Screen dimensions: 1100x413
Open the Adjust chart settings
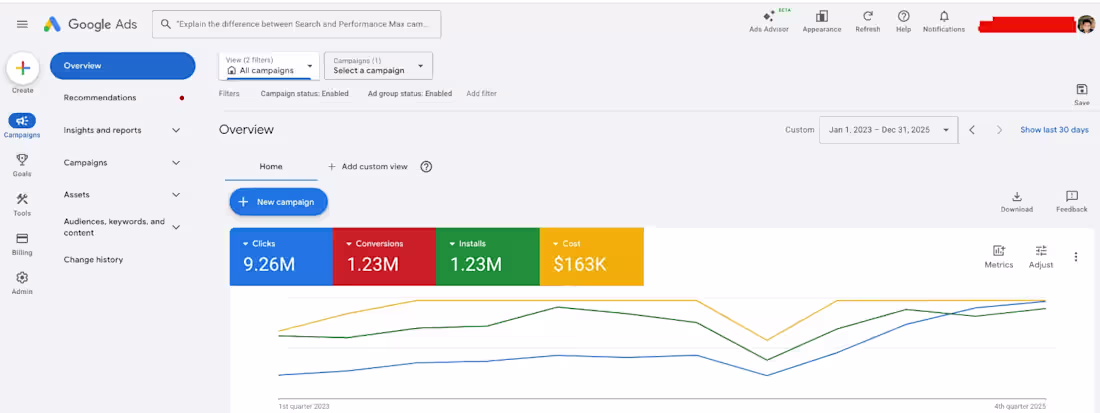click(x=1040, y=257)
